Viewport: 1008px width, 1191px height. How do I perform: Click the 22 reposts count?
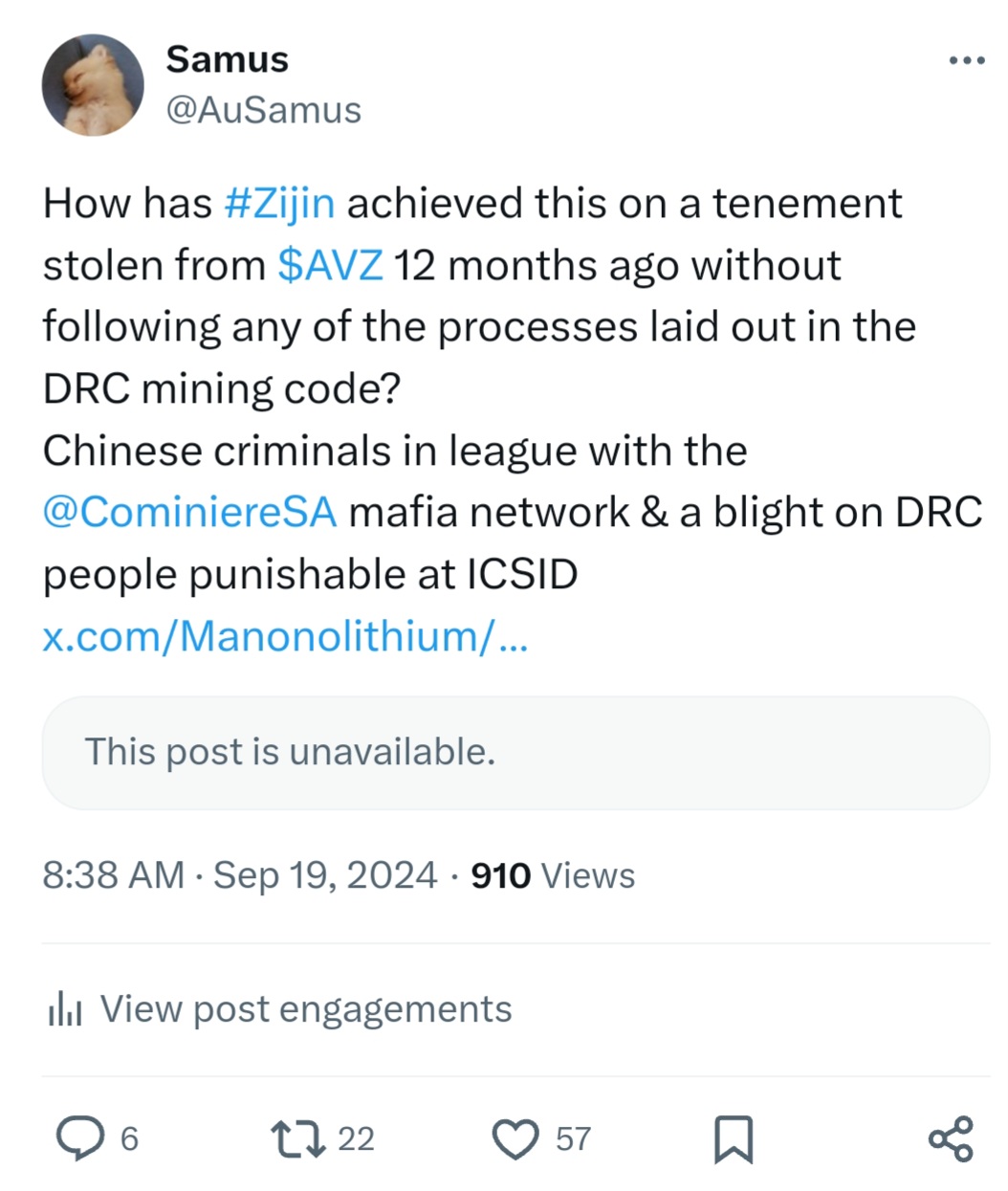click(356, 1138)
